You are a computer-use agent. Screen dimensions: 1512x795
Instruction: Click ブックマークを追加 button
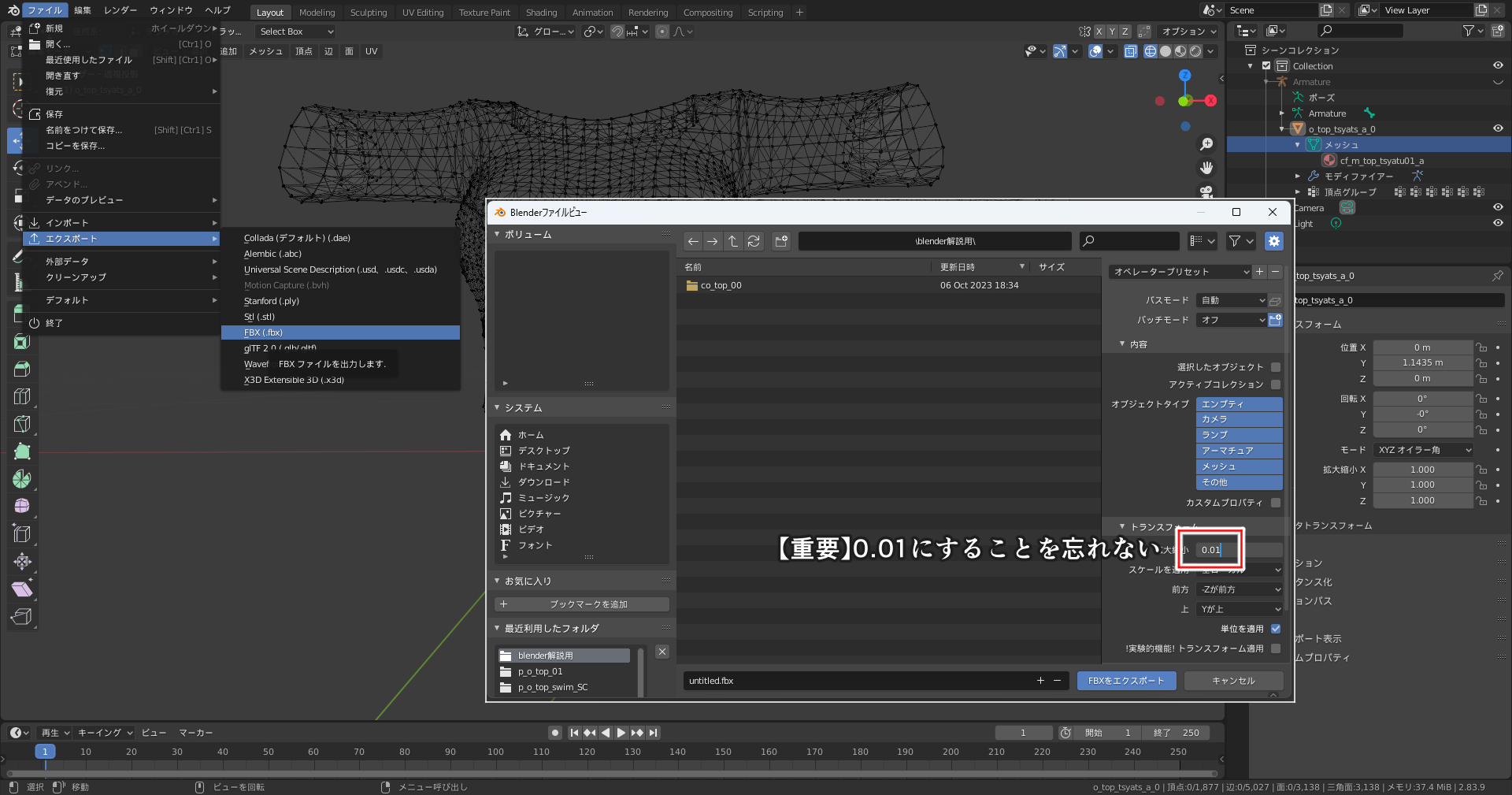pyautogui.click(x=582, y=604)
